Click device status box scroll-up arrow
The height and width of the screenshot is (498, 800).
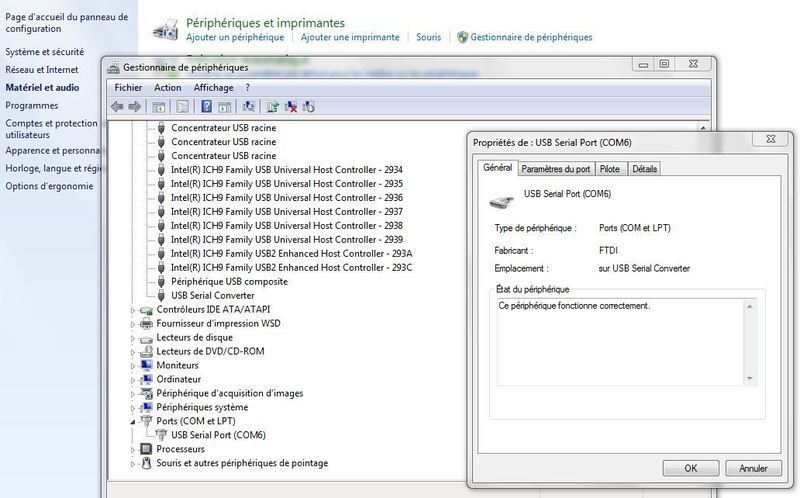(749, 306)
